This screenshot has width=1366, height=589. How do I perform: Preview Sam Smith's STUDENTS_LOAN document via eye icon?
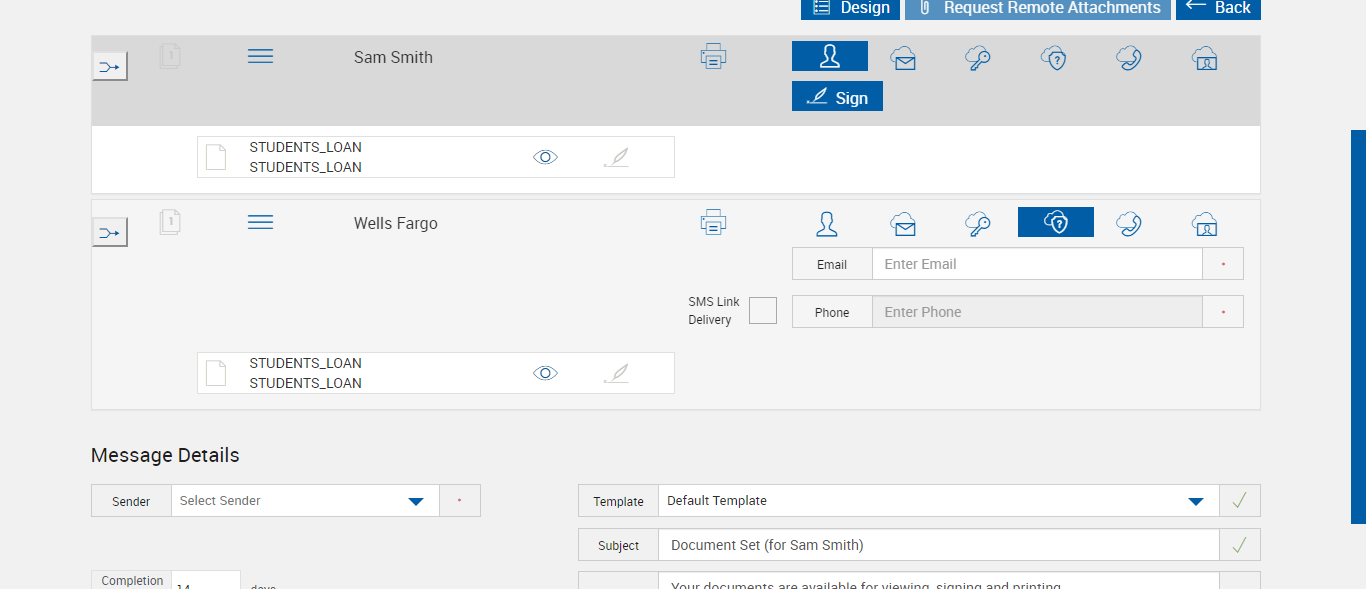pos(545,157)
